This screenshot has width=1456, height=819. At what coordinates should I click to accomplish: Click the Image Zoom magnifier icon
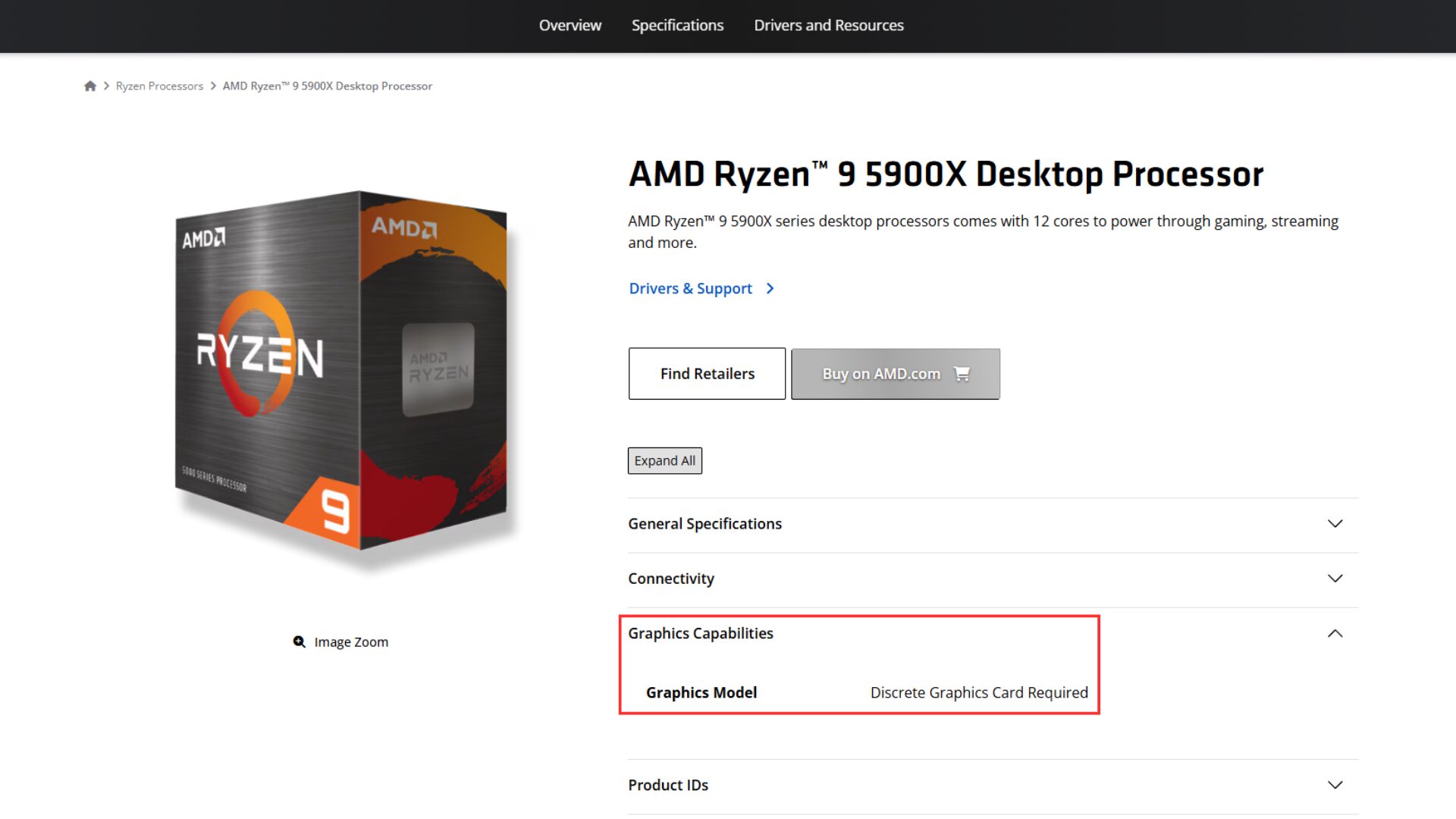tap(300, 642)
